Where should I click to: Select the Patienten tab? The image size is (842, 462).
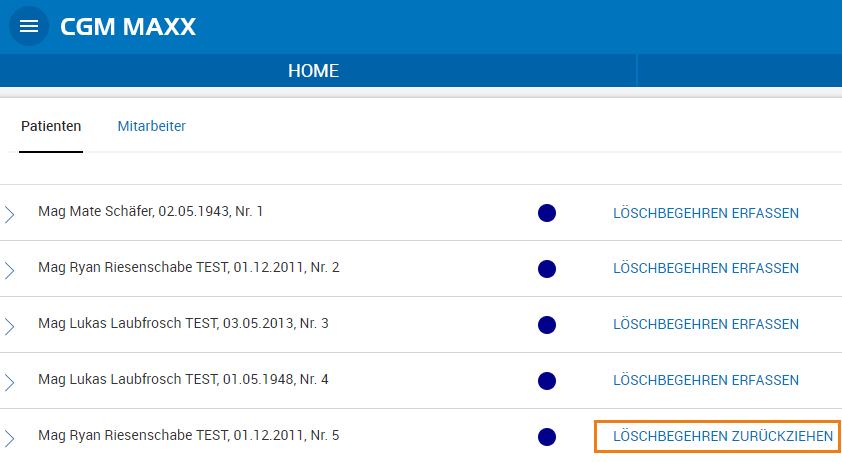51,126
